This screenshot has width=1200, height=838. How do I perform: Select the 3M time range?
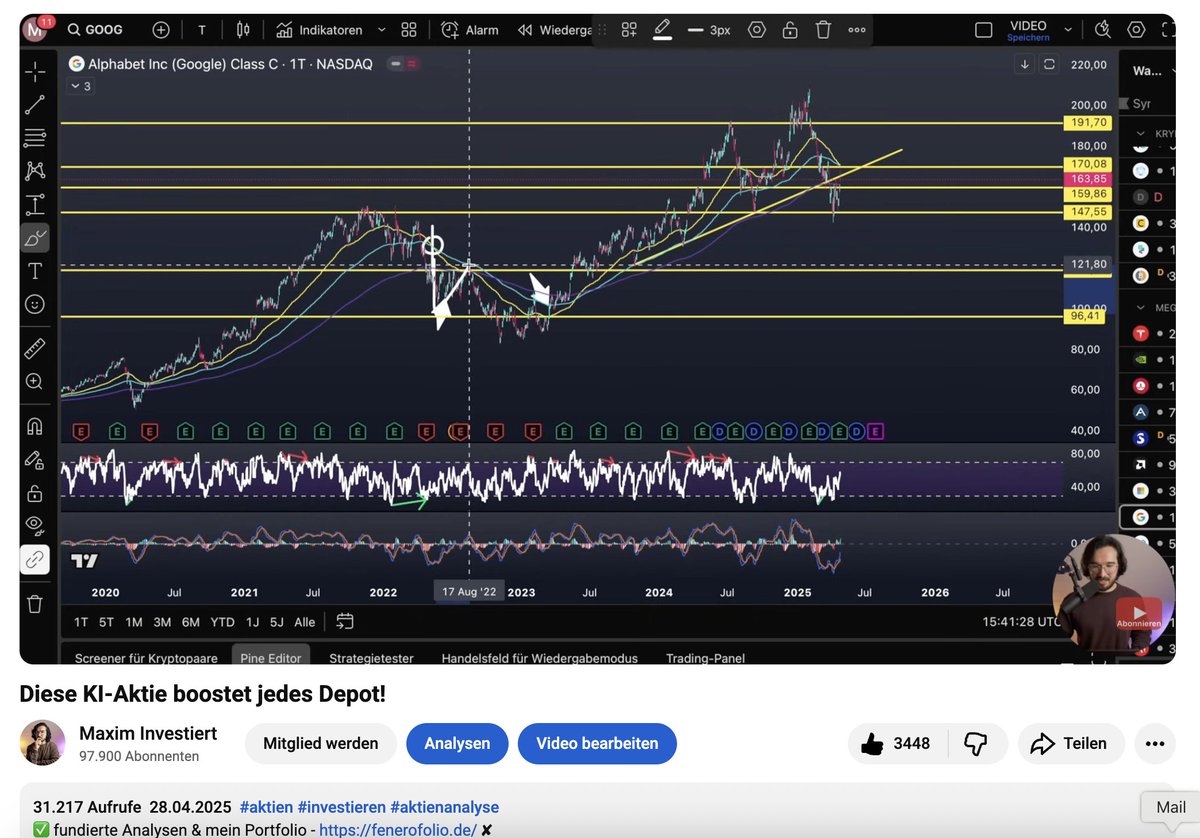(x=162, y=622)
